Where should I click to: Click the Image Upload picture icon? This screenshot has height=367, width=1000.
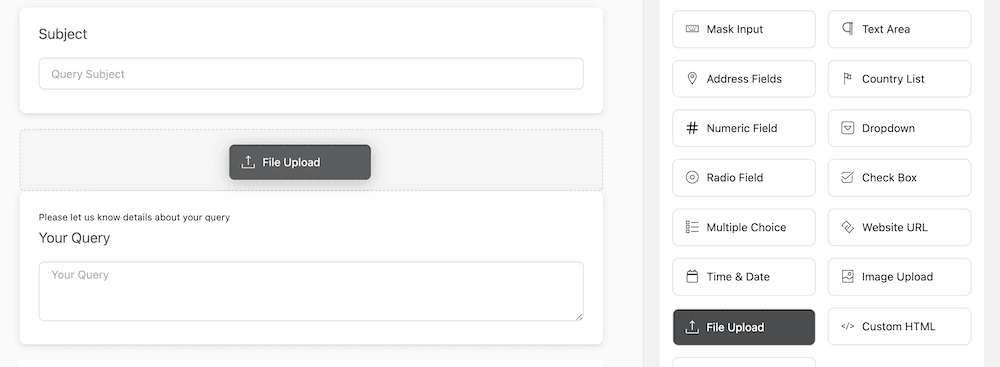[x=847, y=276]
